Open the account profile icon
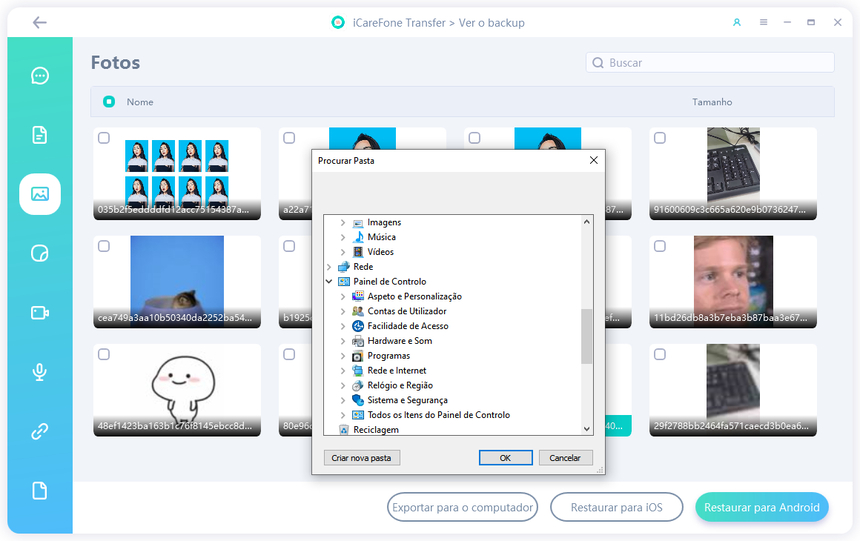Image resolution: width=860 pixels, height=541 pixels. pyautogui.click(x=737, y=22)
